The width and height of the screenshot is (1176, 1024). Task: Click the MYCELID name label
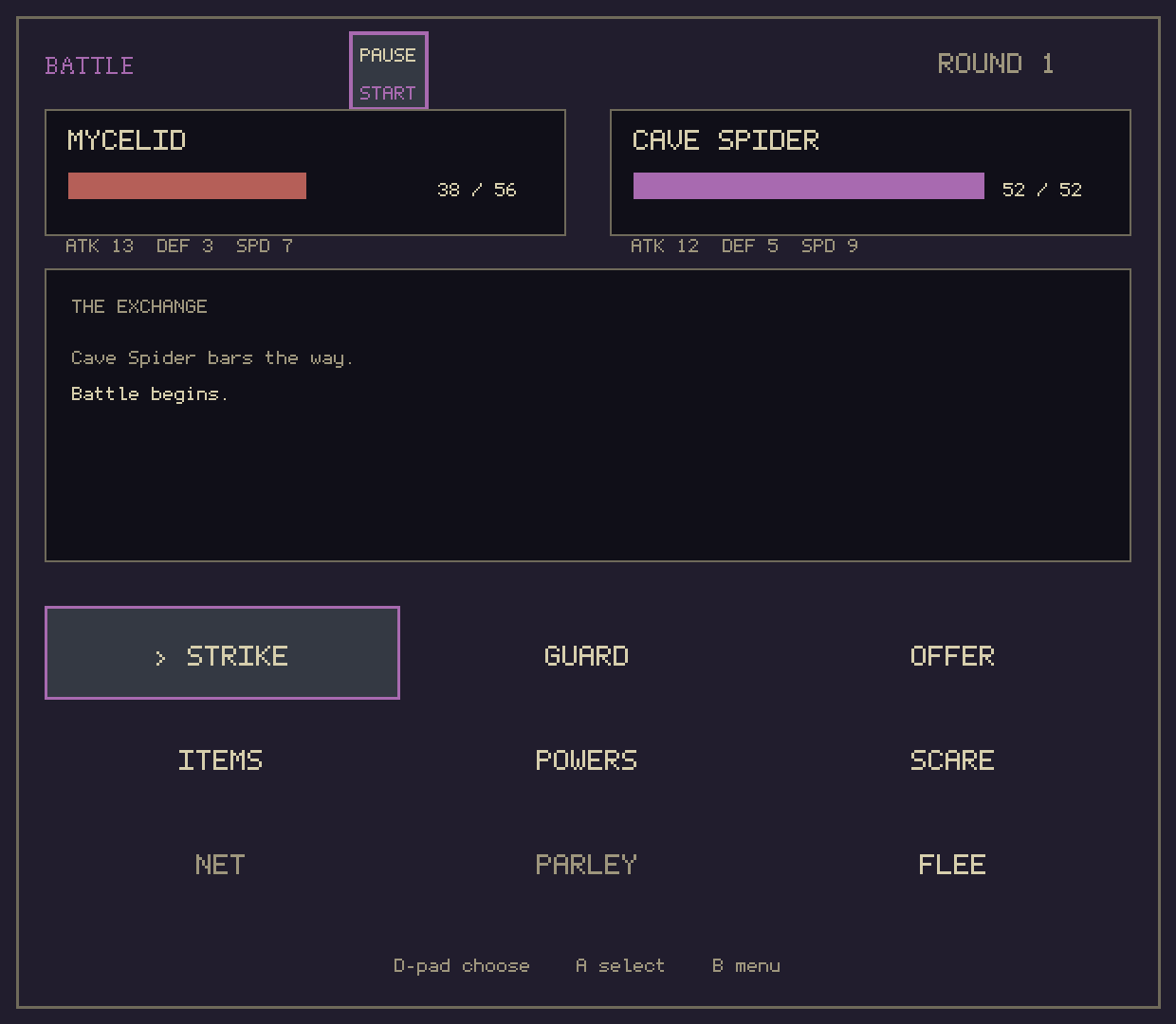tap(127, 140)
